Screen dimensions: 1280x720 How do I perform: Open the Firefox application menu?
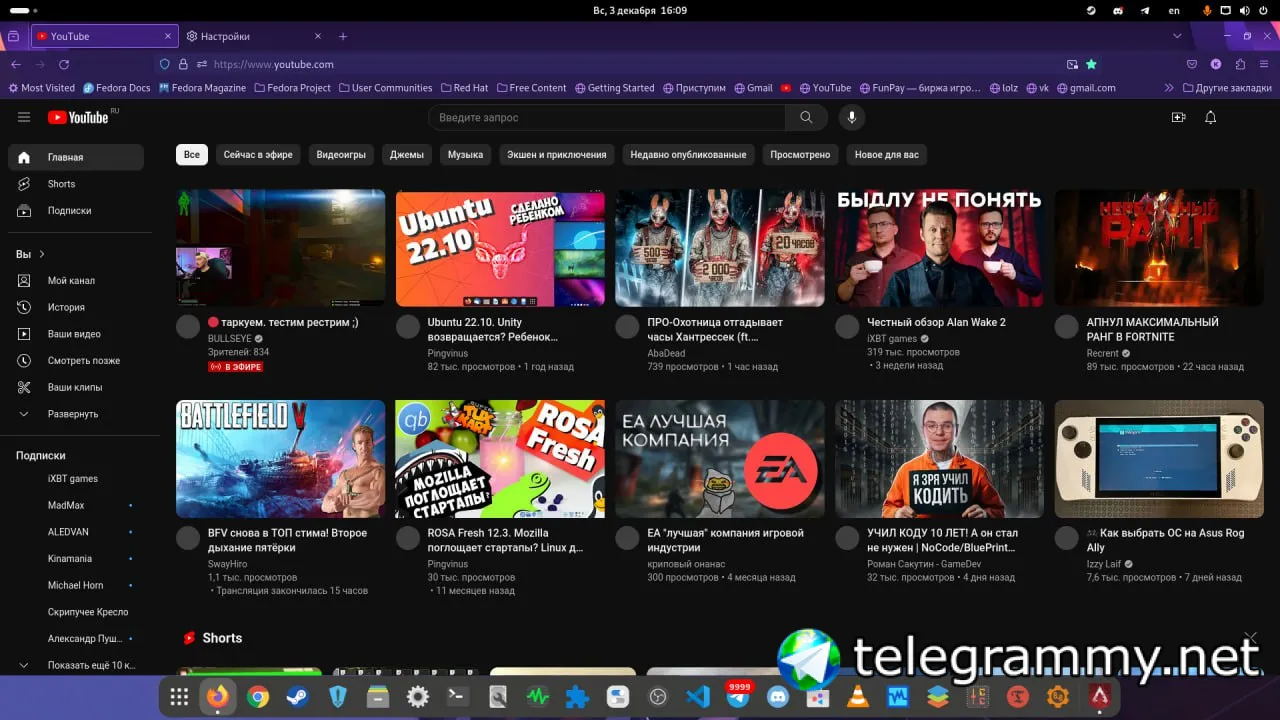click(x=1264, y=64)
